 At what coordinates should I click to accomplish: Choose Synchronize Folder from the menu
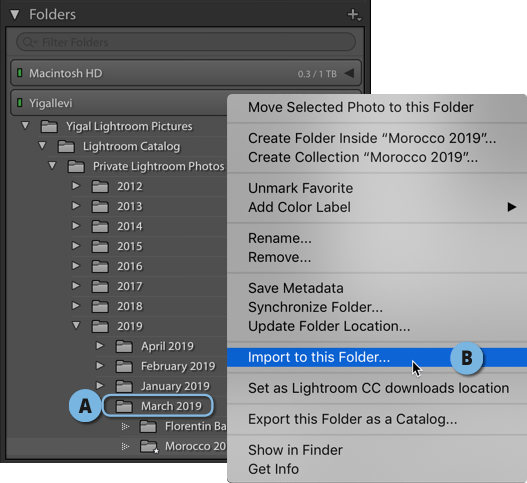[315, 307]
